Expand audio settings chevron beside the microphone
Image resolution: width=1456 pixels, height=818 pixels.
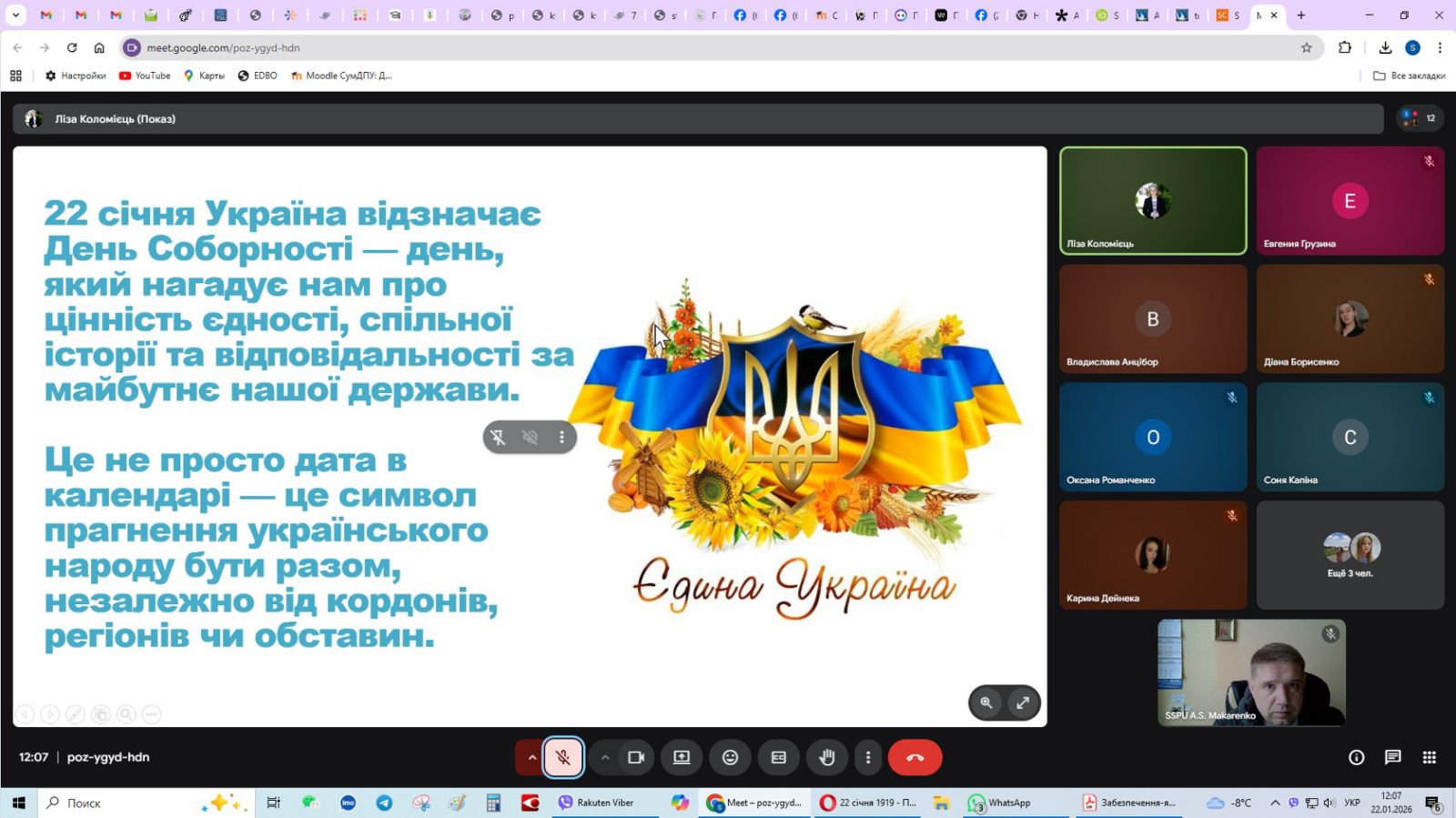coord(532,757)
